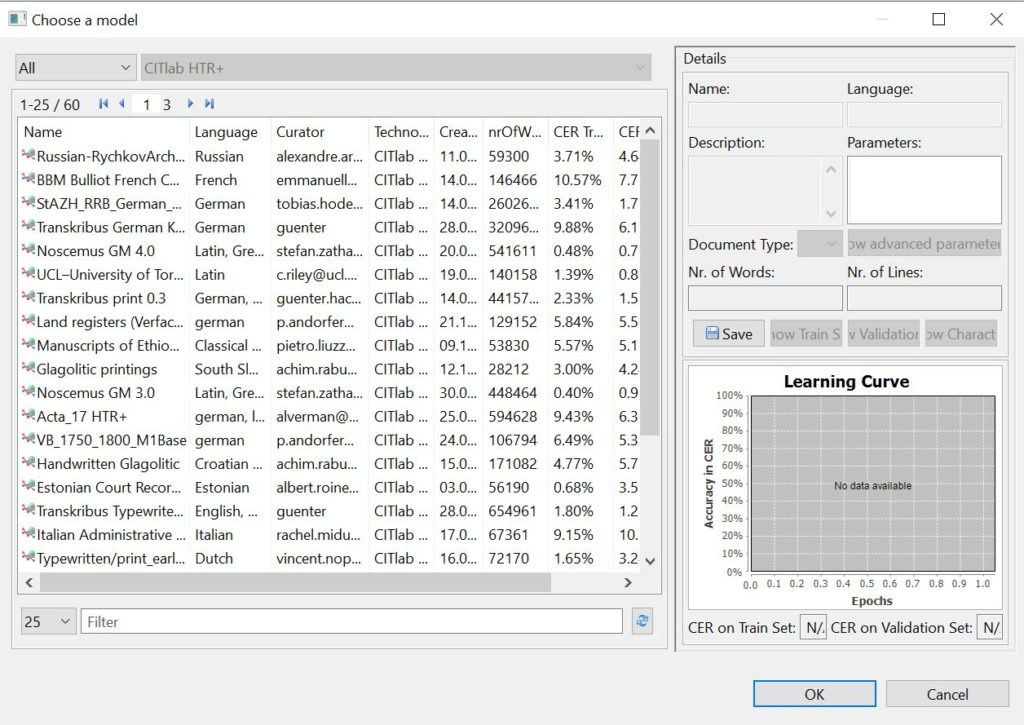Click model icon of Handwritten Glagolitic row

[28, 463]
